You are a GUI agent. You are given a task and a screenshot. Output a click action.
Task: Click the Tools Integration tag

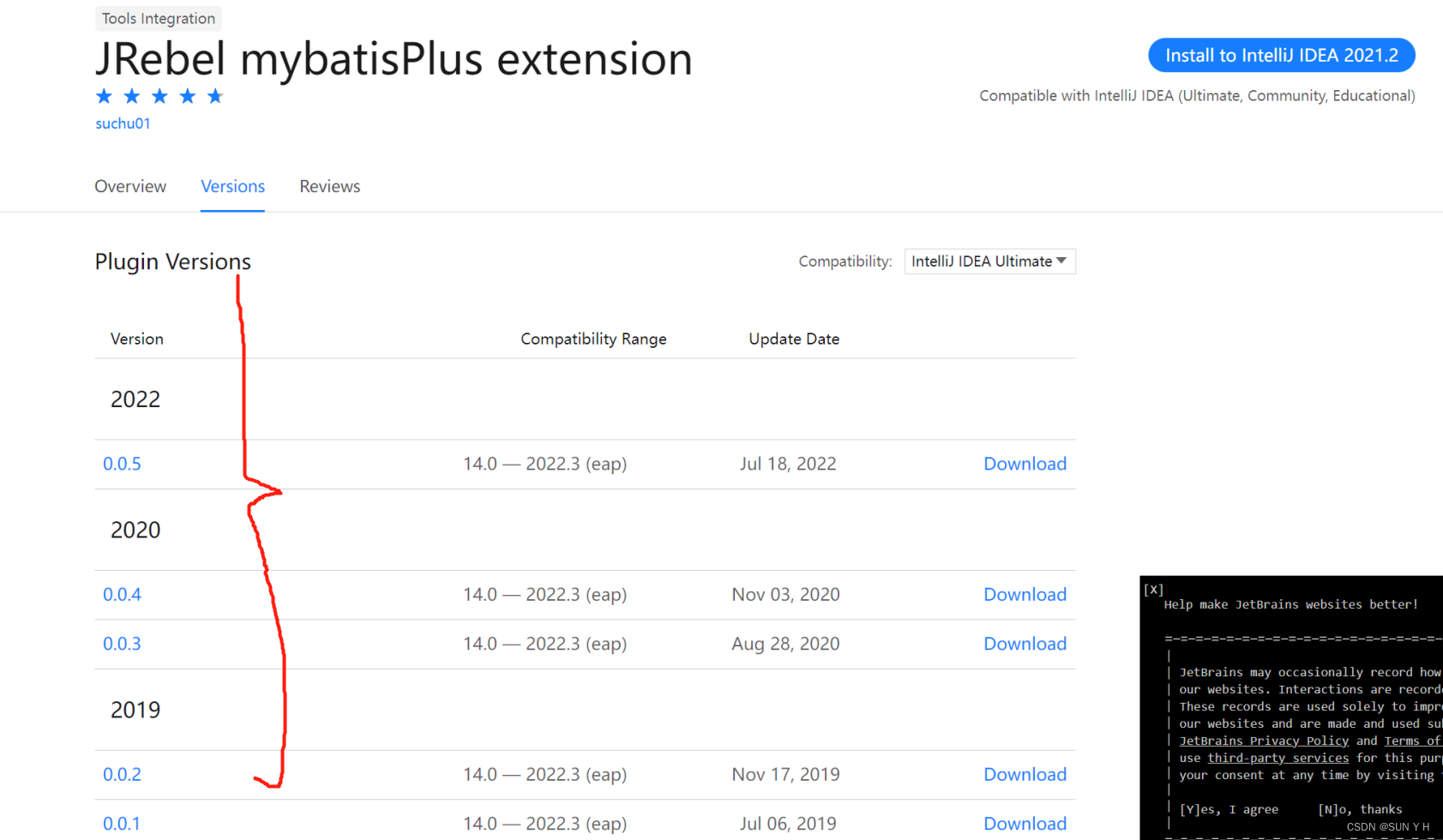(x=159, y=18)
